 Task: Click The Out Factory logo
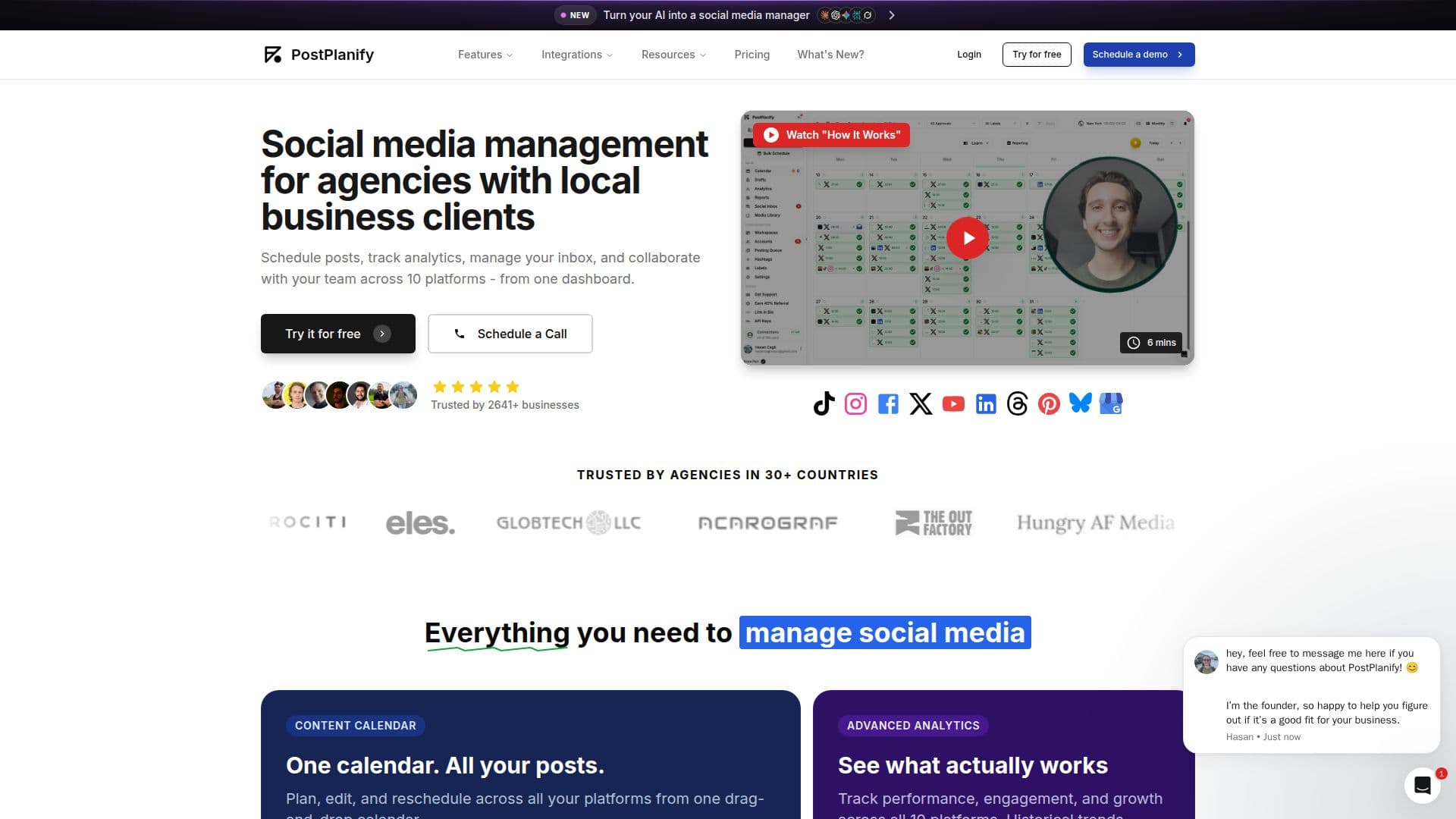tap(933, 522)
